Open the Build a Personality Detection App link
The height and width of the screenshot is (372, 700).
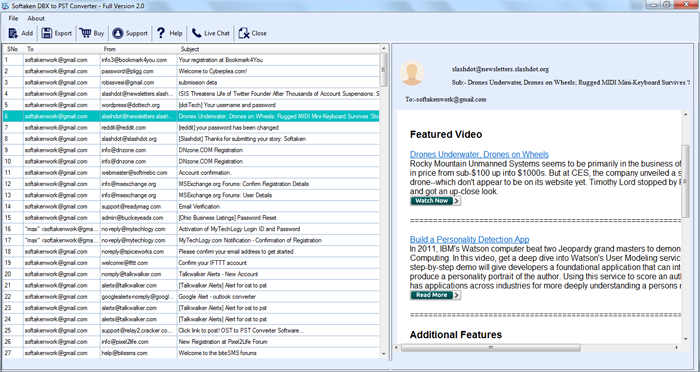point(470,239)
